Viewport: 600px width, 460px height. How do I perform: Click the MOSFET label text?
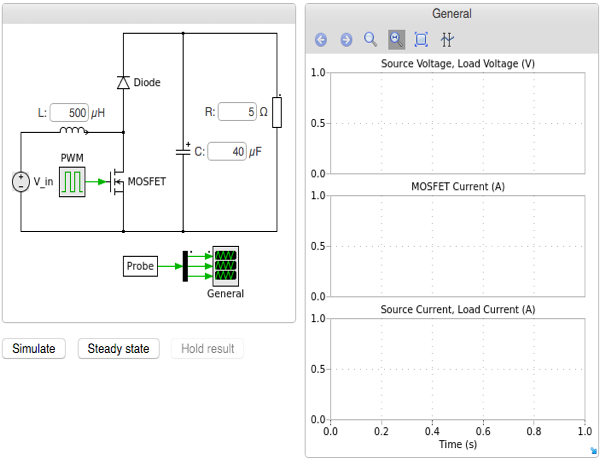point(147,181)
